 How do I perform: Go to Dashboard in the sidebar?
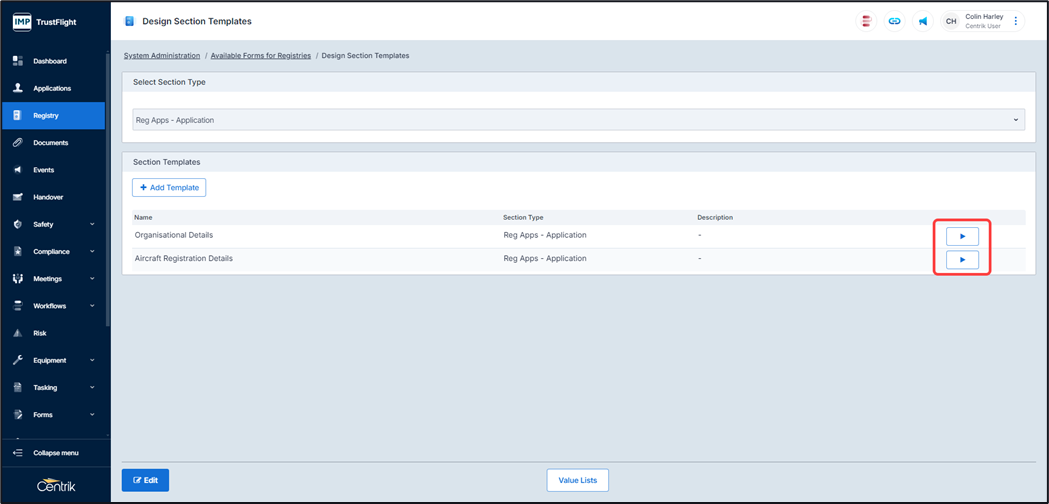[50, 61]
